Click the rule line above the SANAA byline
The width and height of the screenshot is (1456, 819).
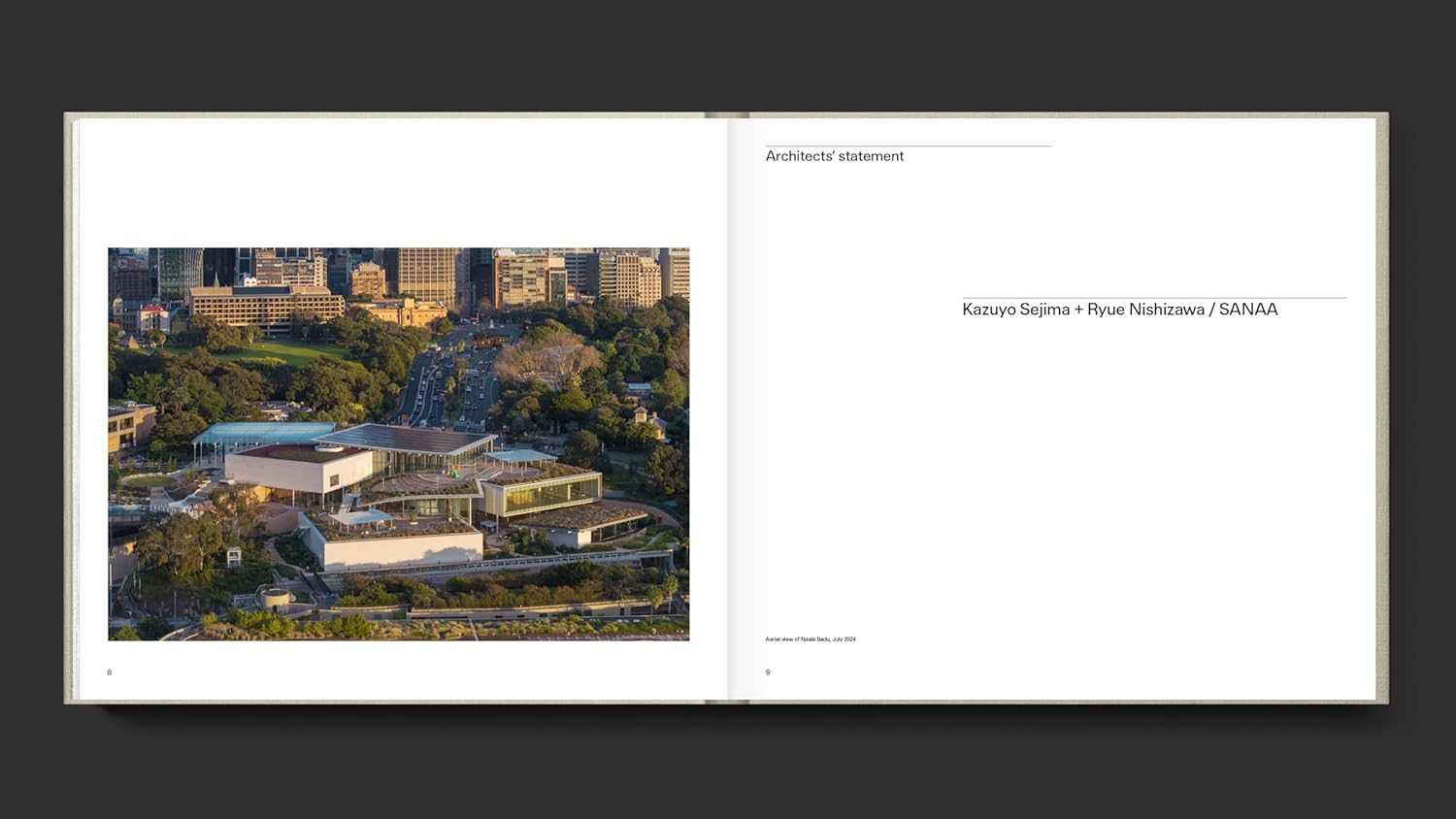coord(1153,296)
